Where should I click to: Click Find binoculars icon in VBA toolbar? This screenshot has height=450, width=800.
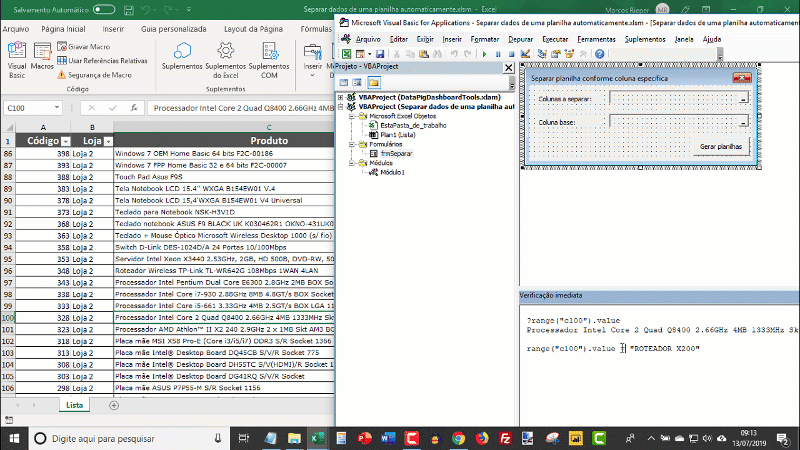pos(437,54)
